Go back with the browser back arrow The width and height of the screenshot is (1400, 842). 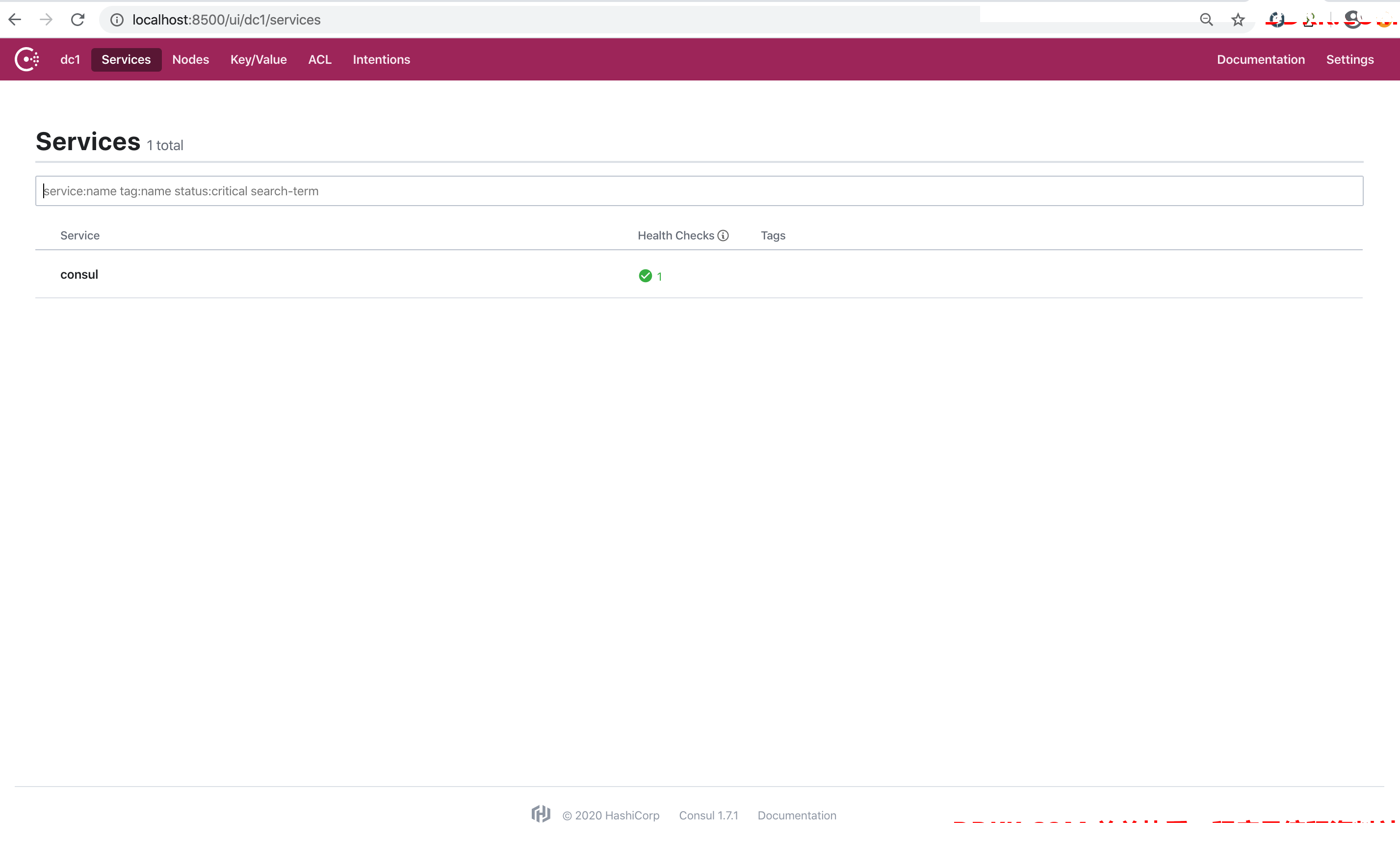coord(15,20)
